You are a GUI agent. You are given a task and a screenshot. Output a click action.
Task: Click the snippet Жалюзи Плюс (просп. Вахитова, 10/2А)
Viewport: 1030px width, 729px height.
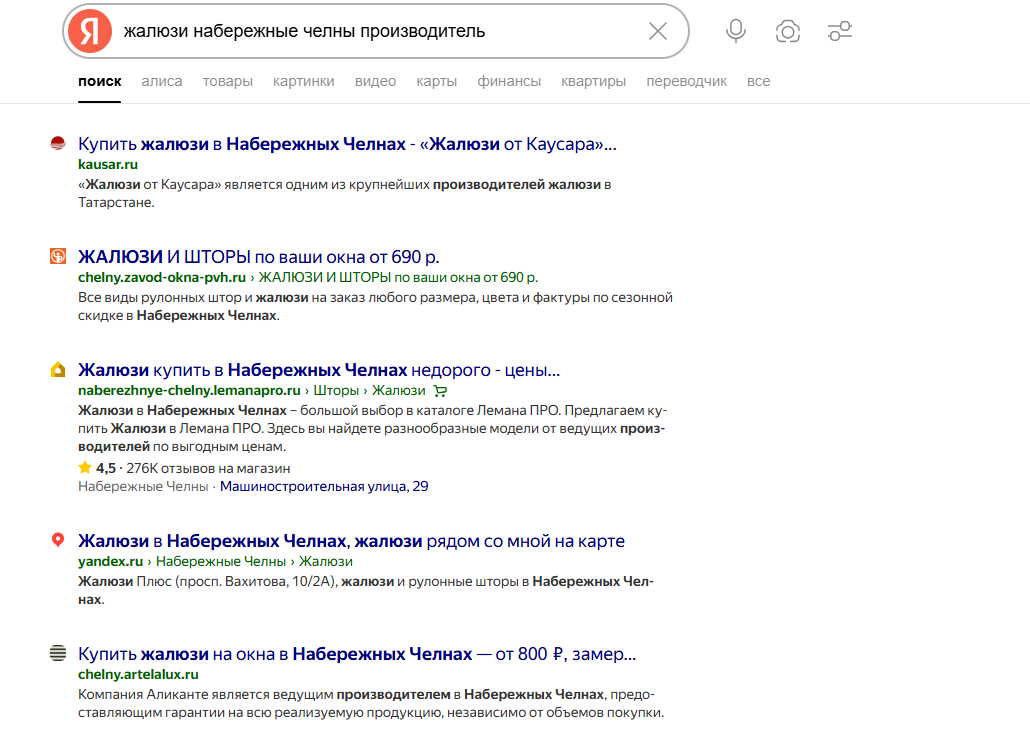[366, 590]
